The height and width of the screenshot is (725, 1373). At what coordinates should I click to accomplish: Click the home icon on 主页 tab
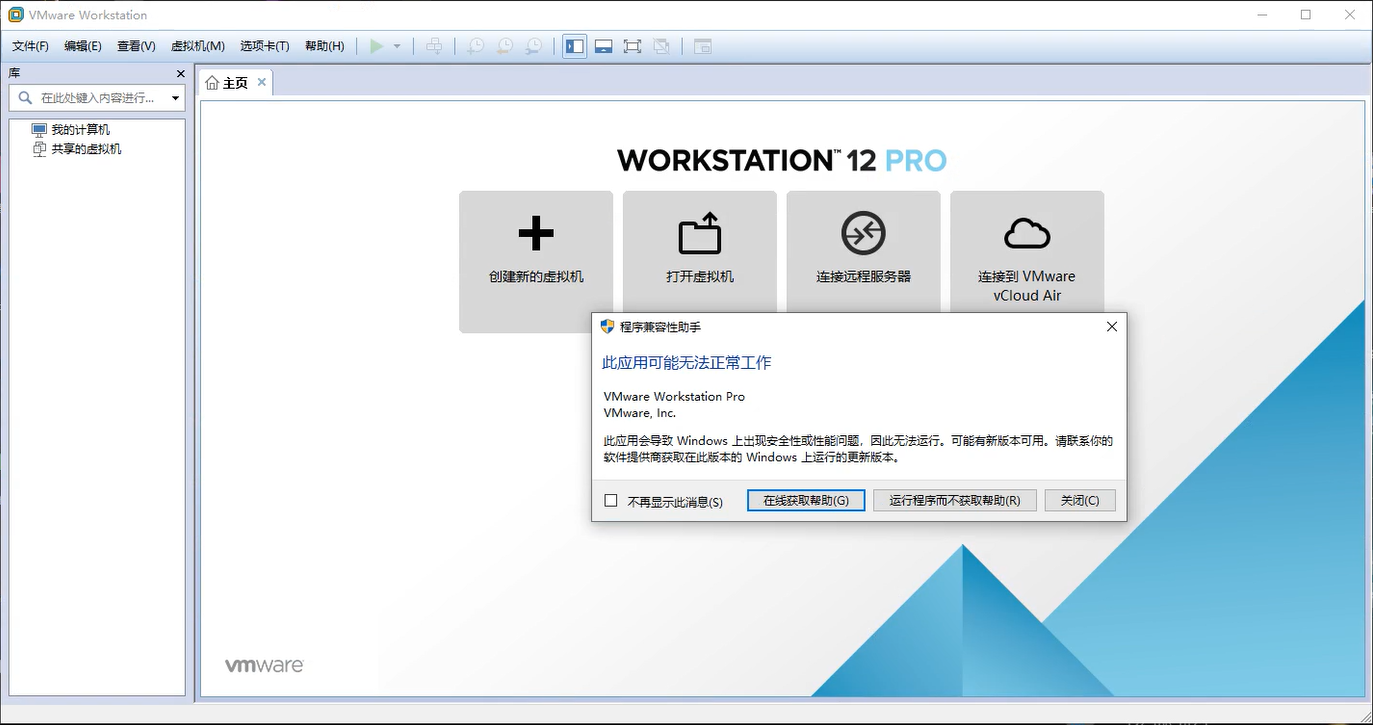tap(212, 83)
